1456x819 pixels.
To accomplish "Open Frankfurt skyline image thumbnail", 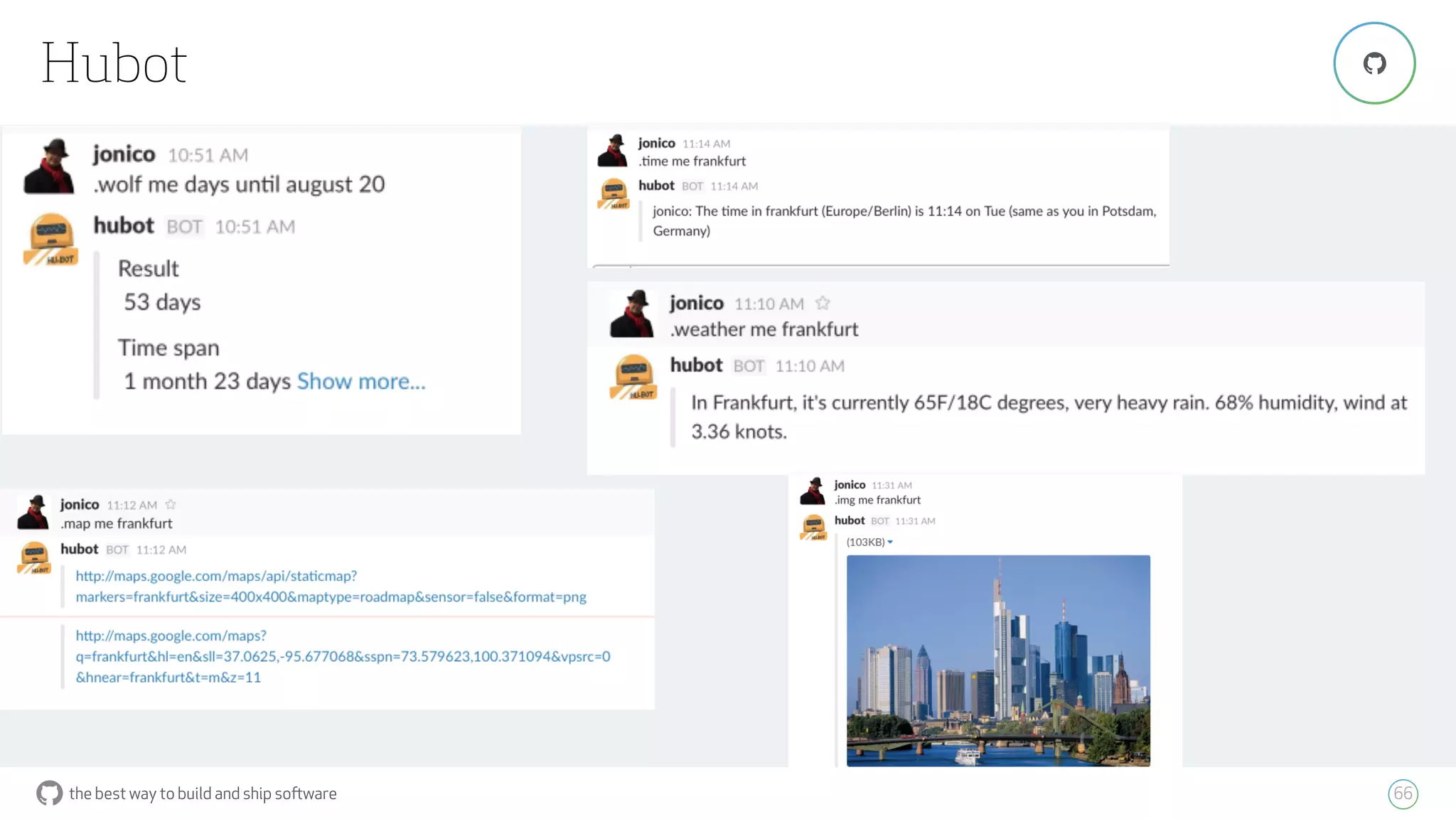I will [997, 660].
